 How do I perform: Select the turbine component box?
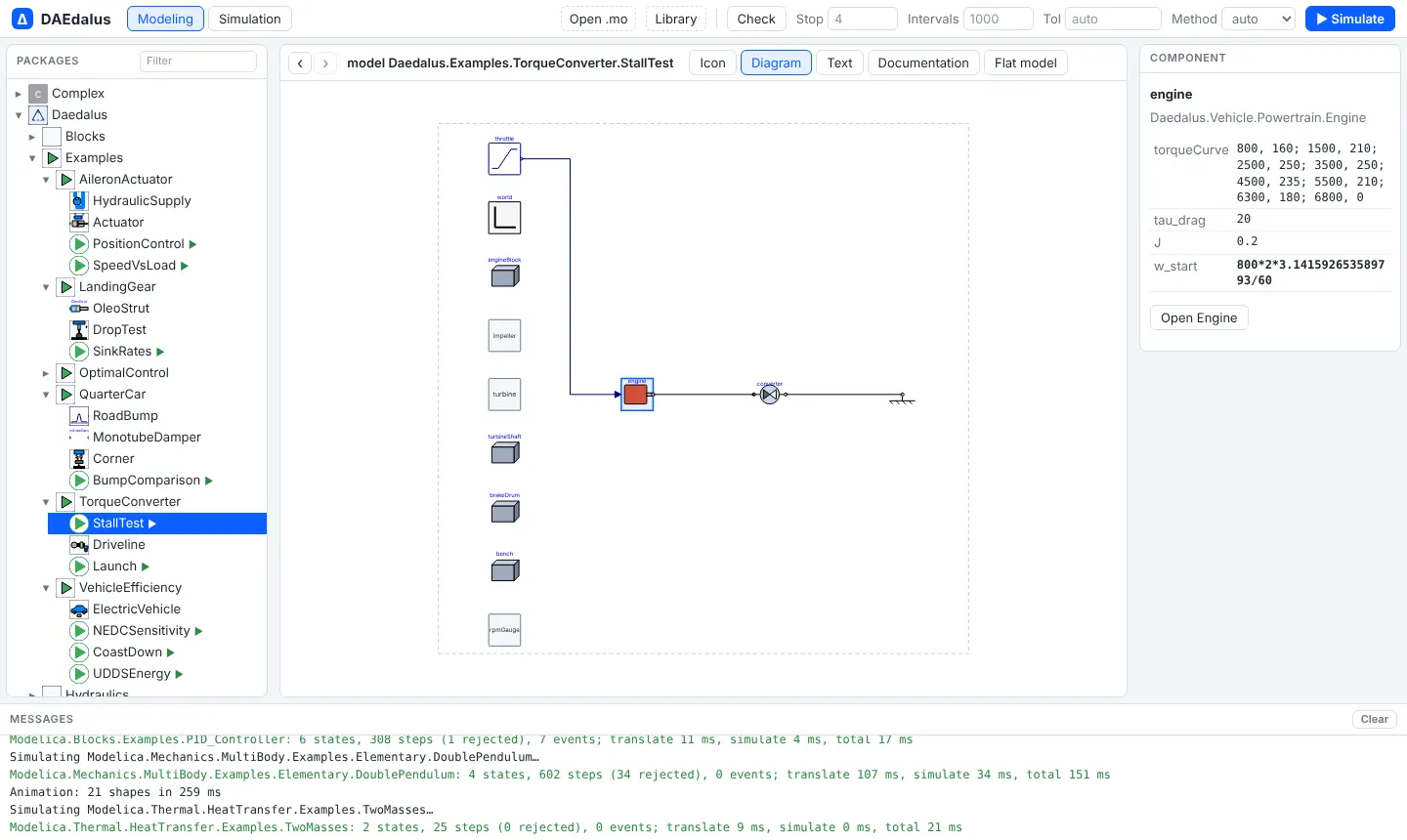tap(504, 394)
